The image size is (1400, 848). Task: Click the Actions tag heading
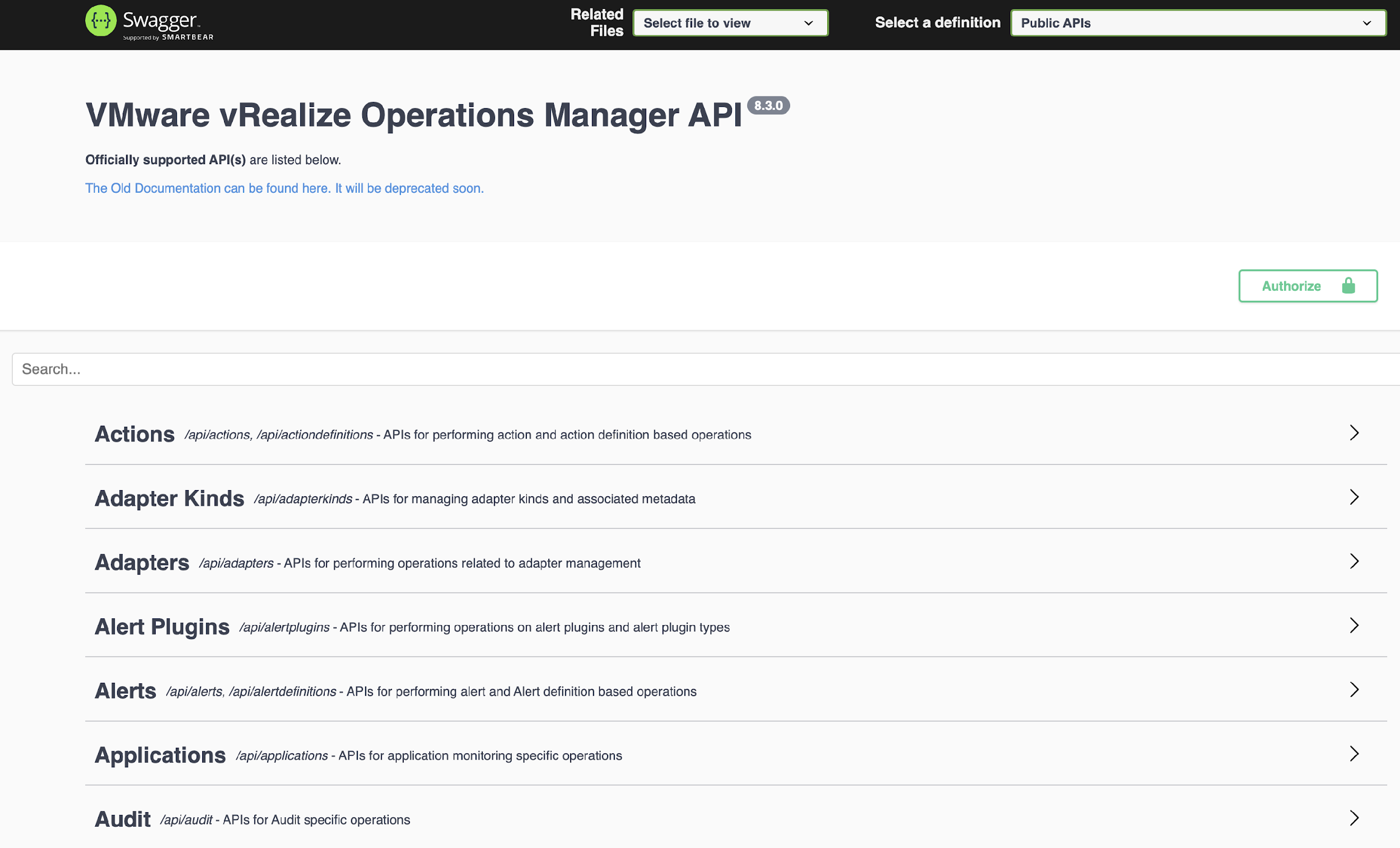(134, 434)
